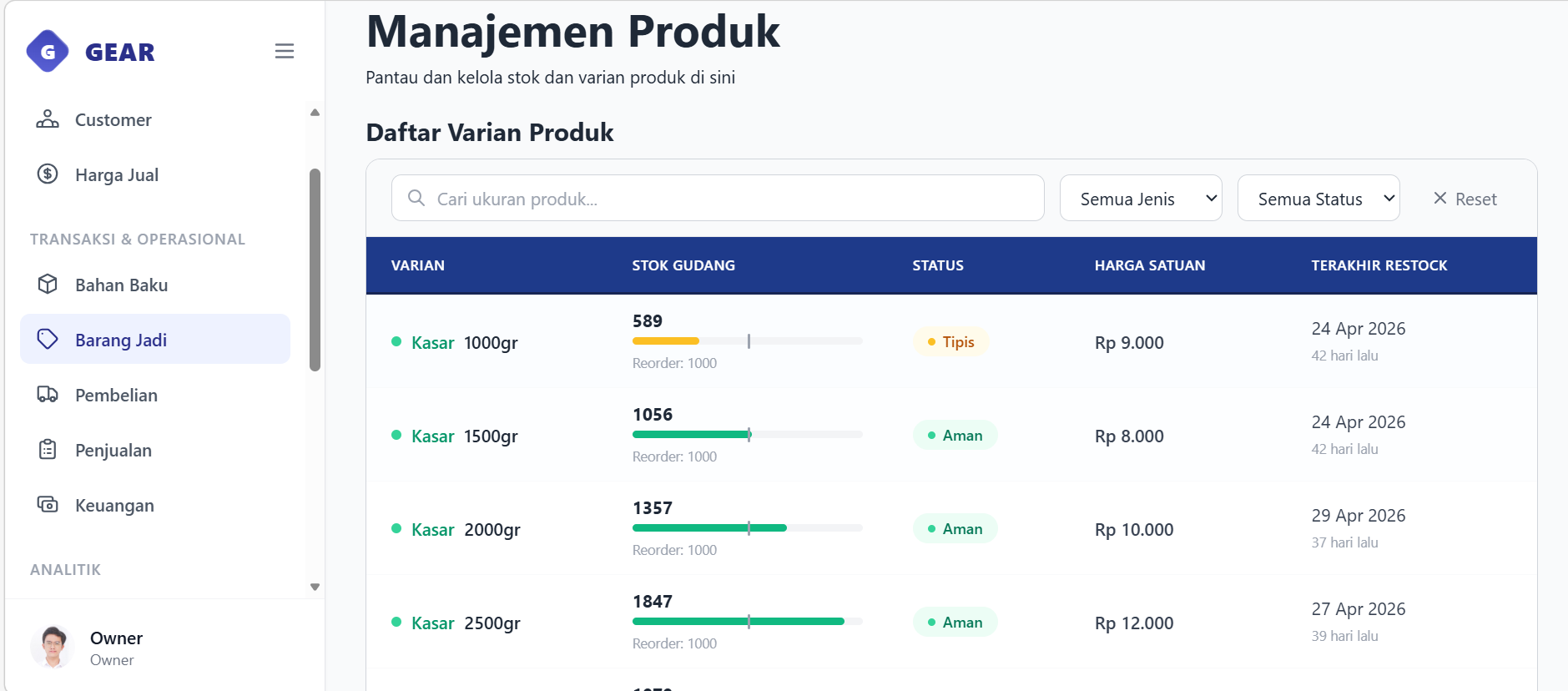Click the Customer people icon
The height and width of the screenshot is (691, 1568).
click(x=48, y=119)
